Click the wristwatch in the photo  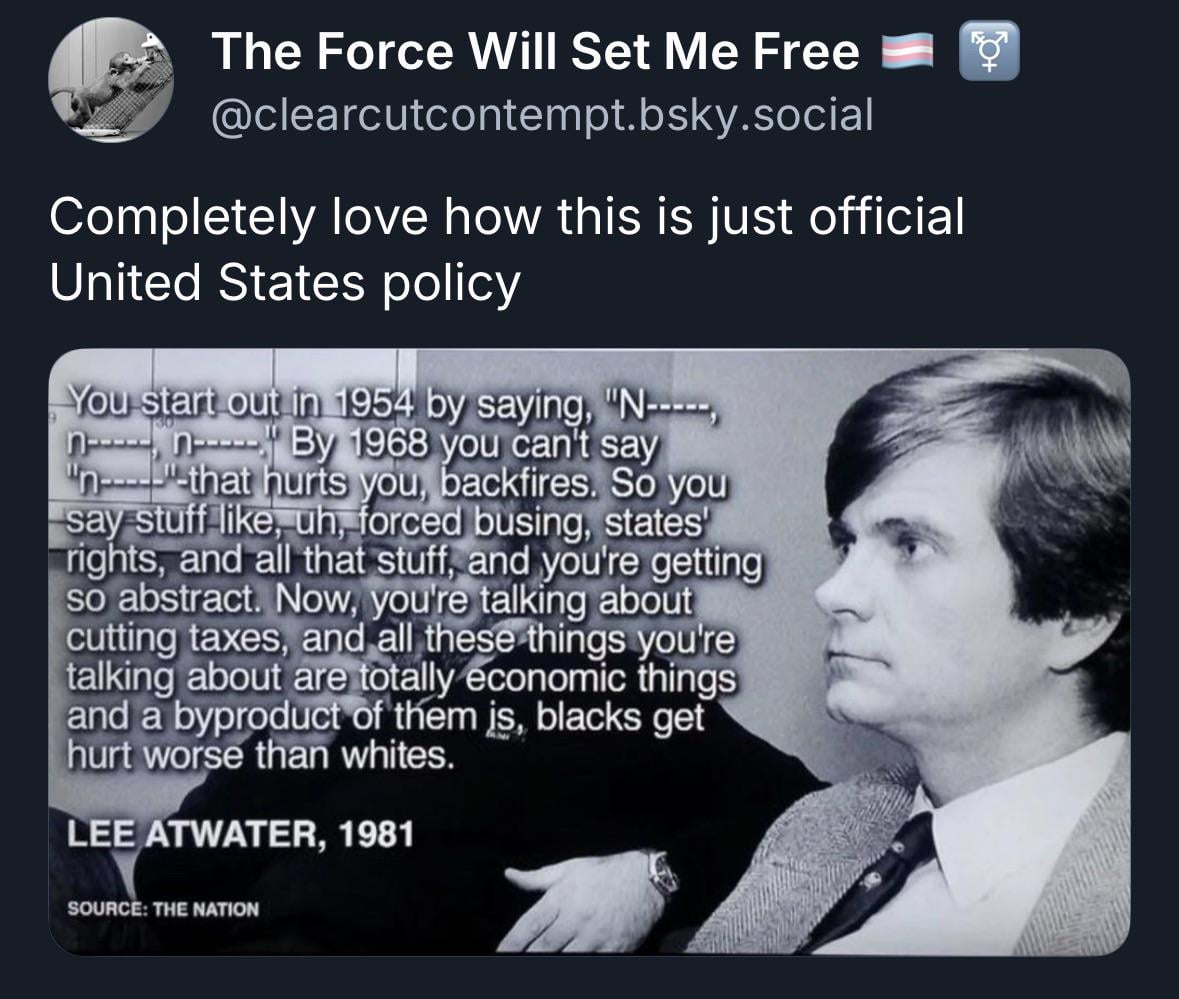(661, 872)
